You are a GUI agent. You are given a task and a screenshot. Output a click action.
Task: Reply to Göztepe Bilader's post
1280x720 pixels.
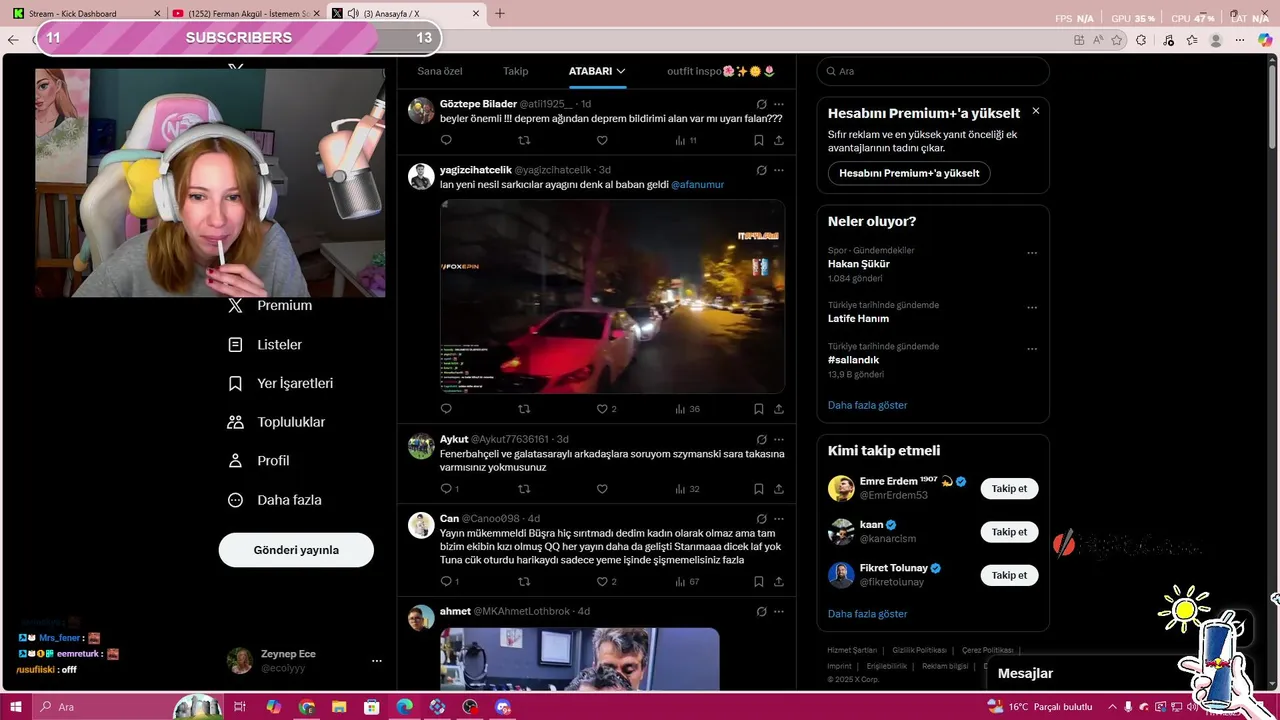(446, 141)
